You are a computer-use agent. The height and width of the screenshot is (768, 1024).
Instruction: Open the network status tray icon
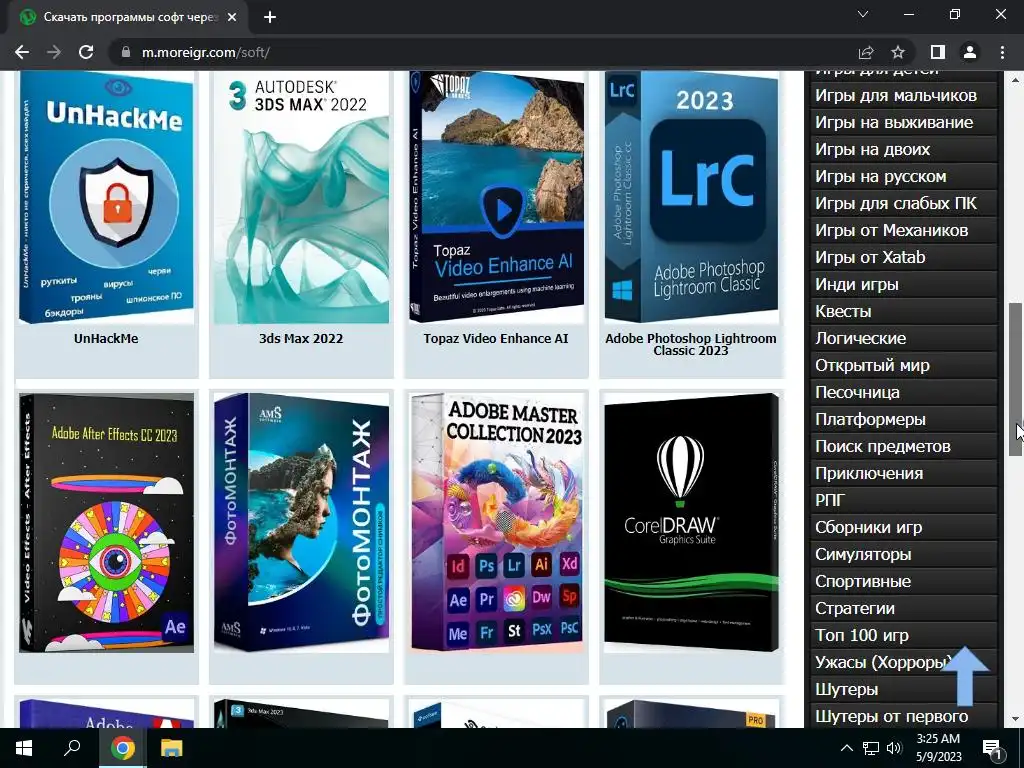click(x=871, y=748)
